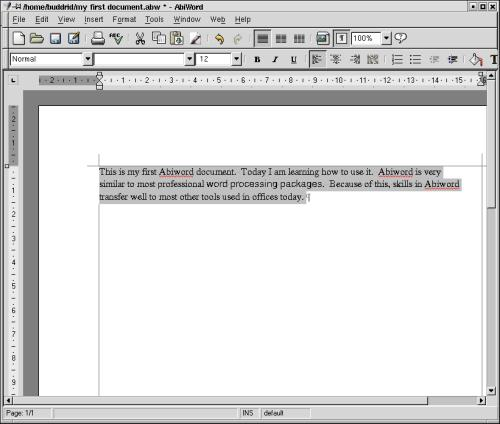
Task: Print the document using the printer icon
Action: [98, 39]
